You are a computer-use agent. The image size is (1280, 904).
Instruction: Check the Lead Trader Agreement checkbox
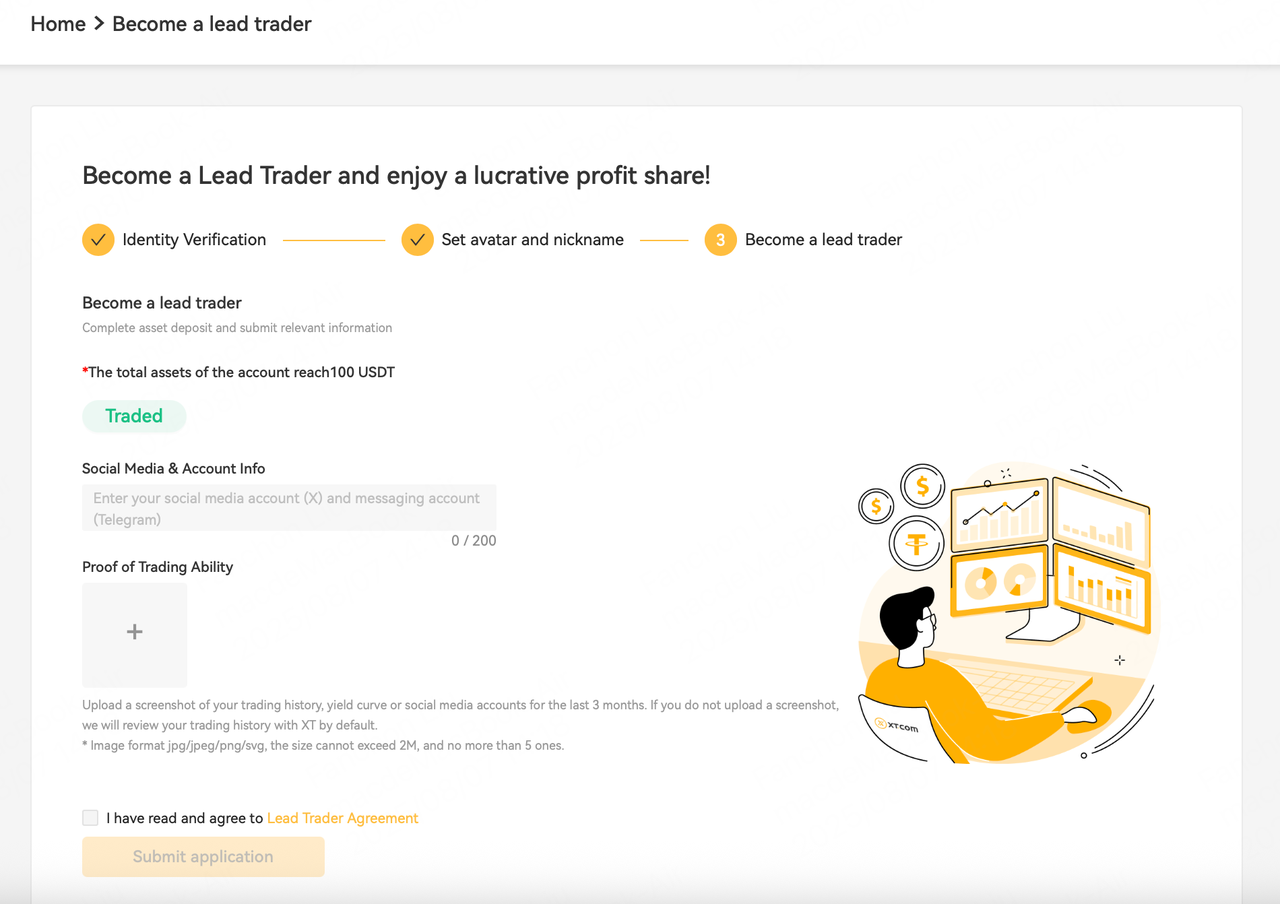pos(91,818)
